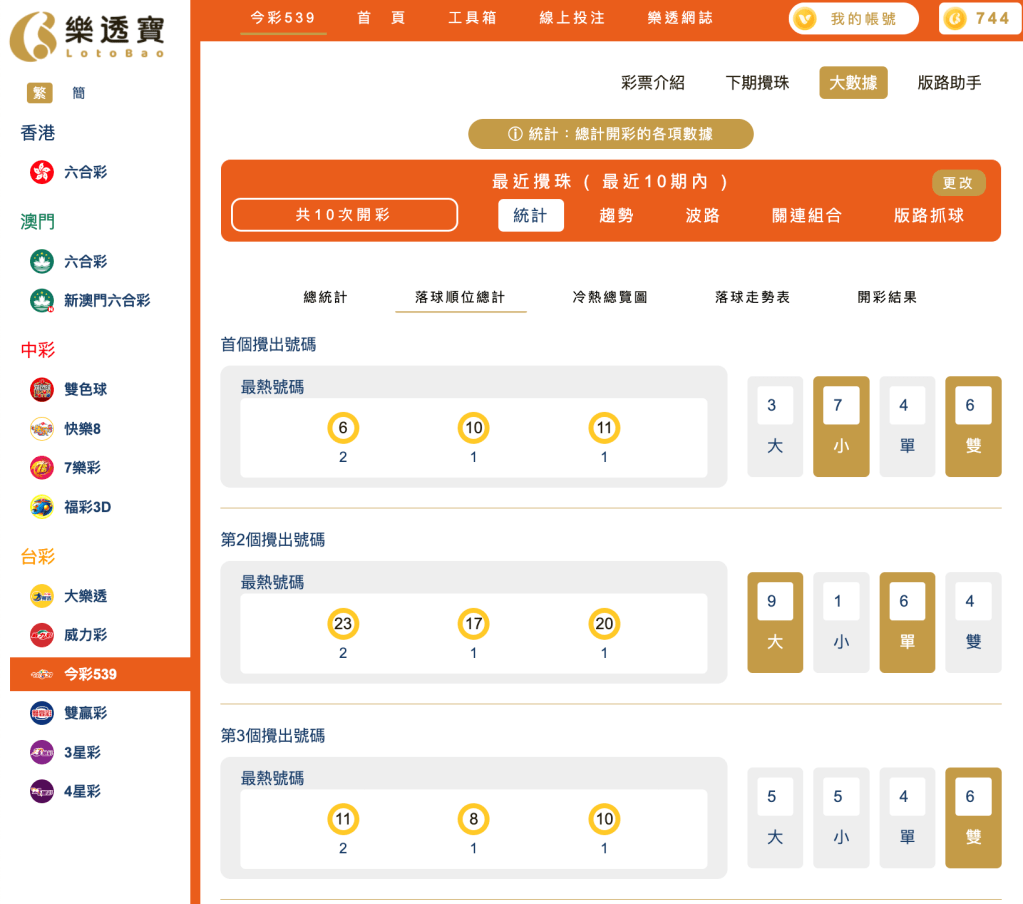
Task: Select hot number ball 17 in second draw
Action: pyautogui.click(x=474, y=624)
